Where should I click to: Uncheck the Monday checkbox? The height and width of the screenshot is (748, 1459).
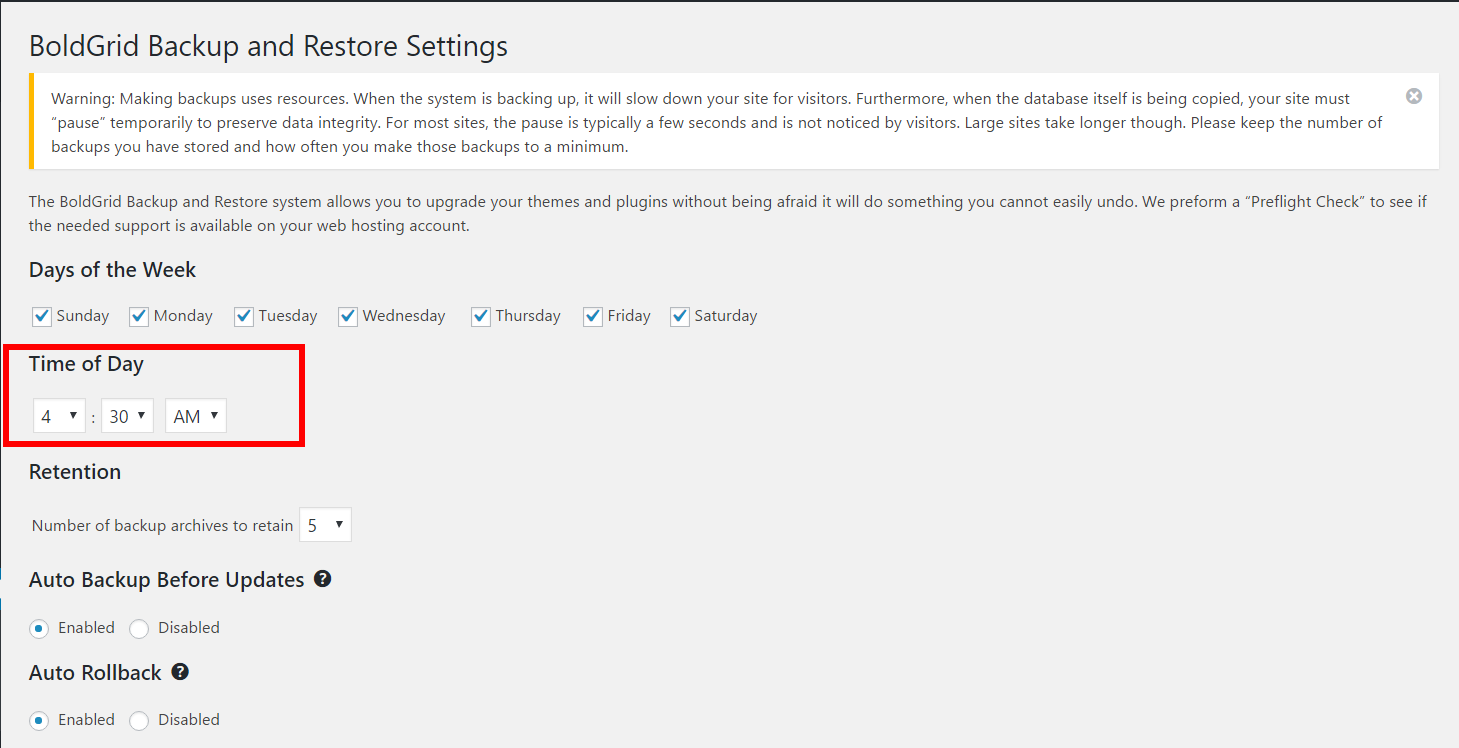click(x=139, y=316)
